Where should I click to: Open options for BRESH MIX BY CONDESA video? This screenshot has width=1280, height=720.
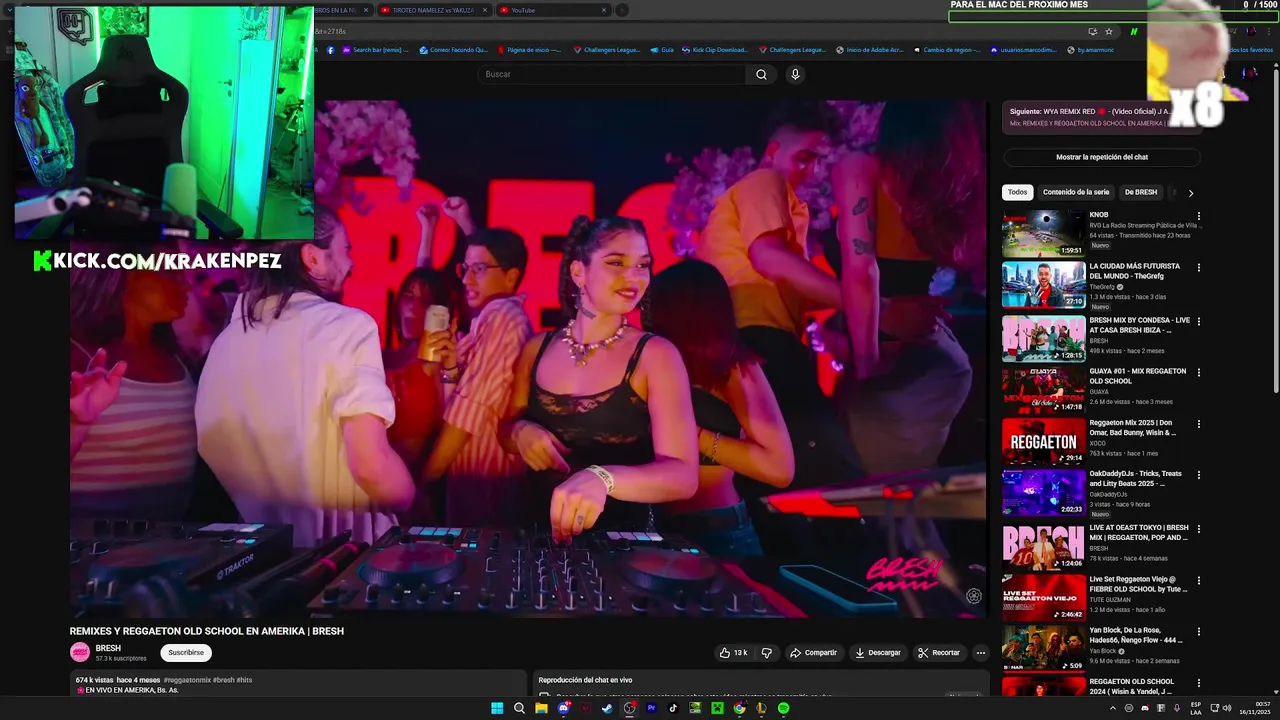pos(1199,321)
